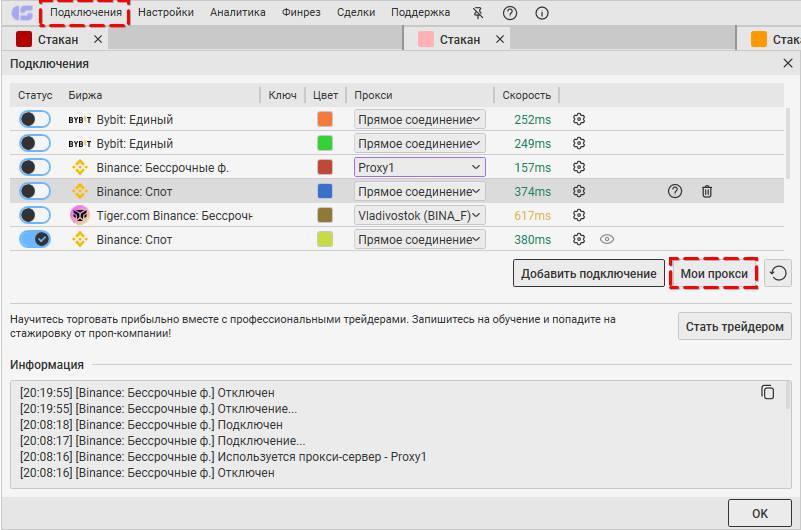Open the Аналитика menu
This screenshot has width=801, height=530.
coord(238,13)
